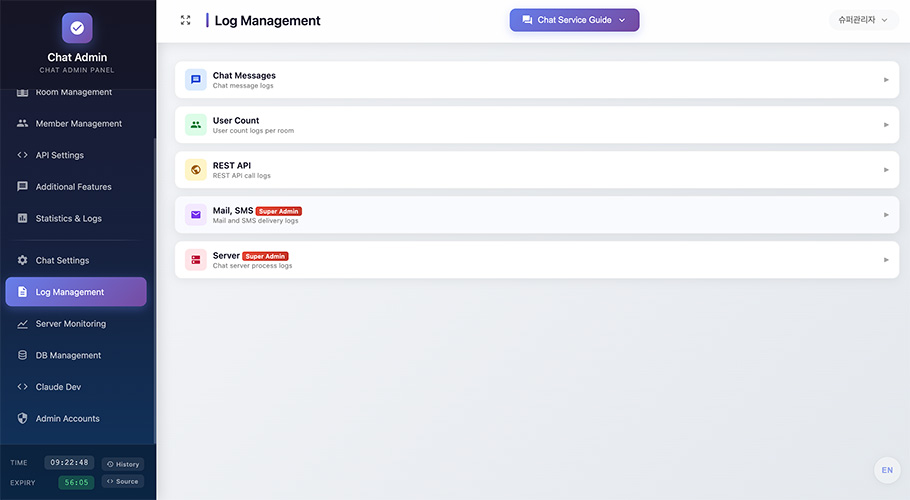Click the Chat Messages blue message icon
Image resolution: width=910 pixels, height=500 pixels.
(196, 79)
